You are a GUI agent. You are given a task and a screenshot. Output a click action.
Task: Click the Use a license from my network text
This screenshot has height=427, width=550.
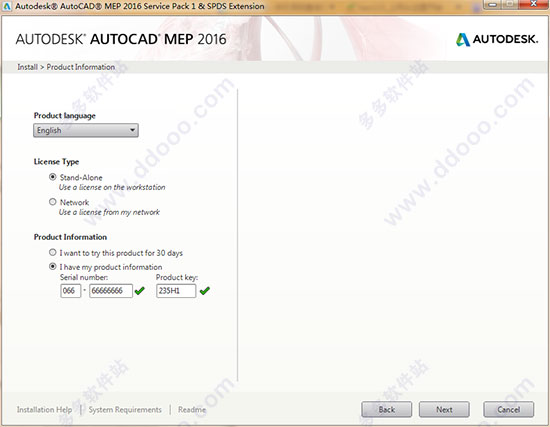coord(109,212)
